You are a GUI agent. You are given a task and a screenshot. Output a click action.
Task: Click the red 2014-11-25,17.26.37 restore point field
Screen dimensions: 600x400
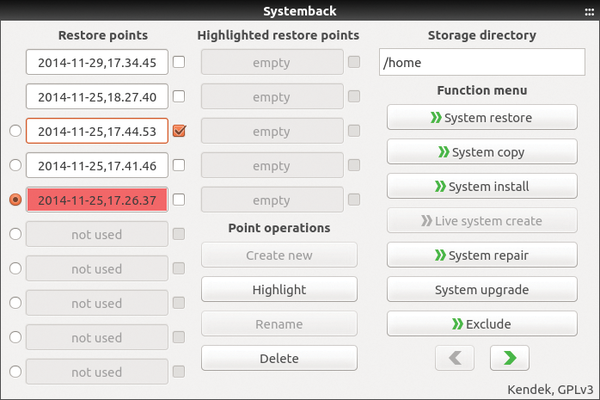[97, 200]
